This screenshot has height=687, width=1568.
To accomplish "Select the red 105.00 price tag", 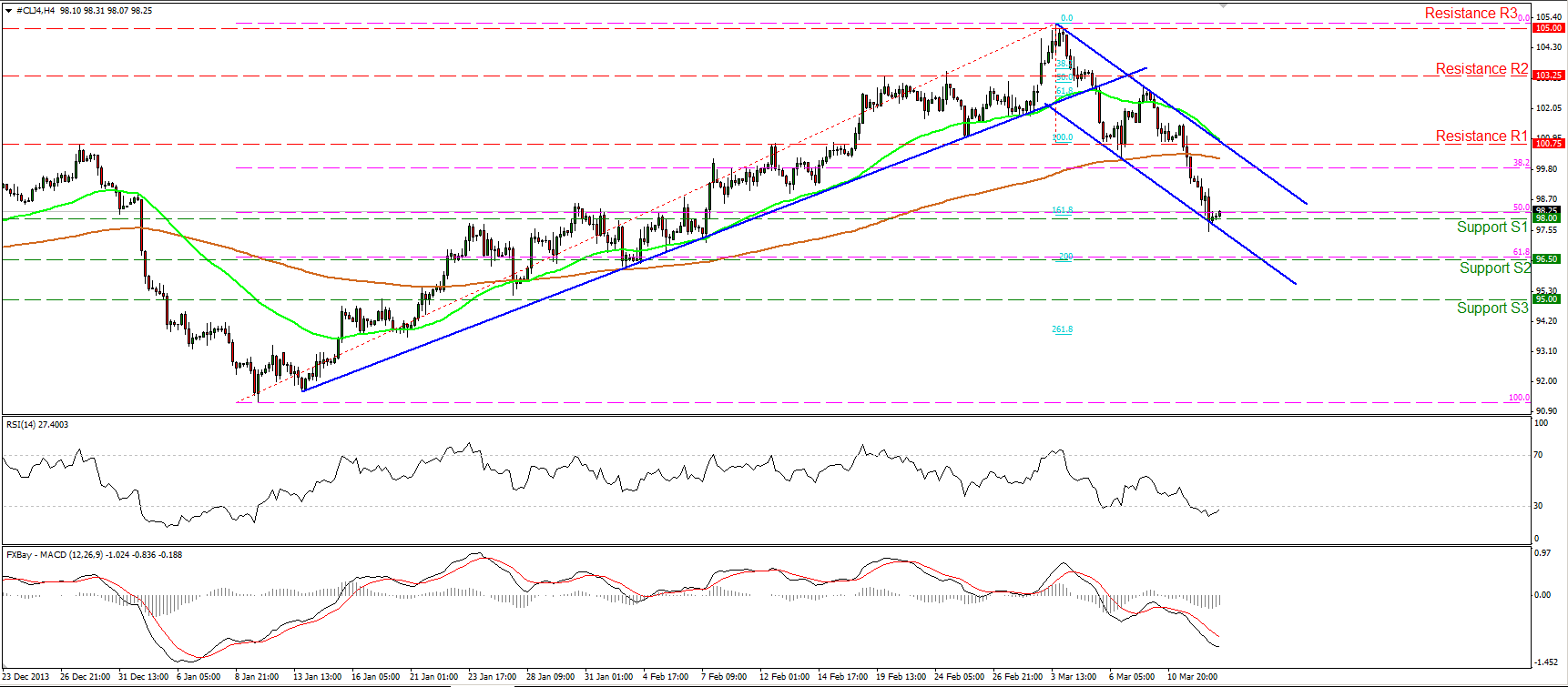I will 1548,28.
